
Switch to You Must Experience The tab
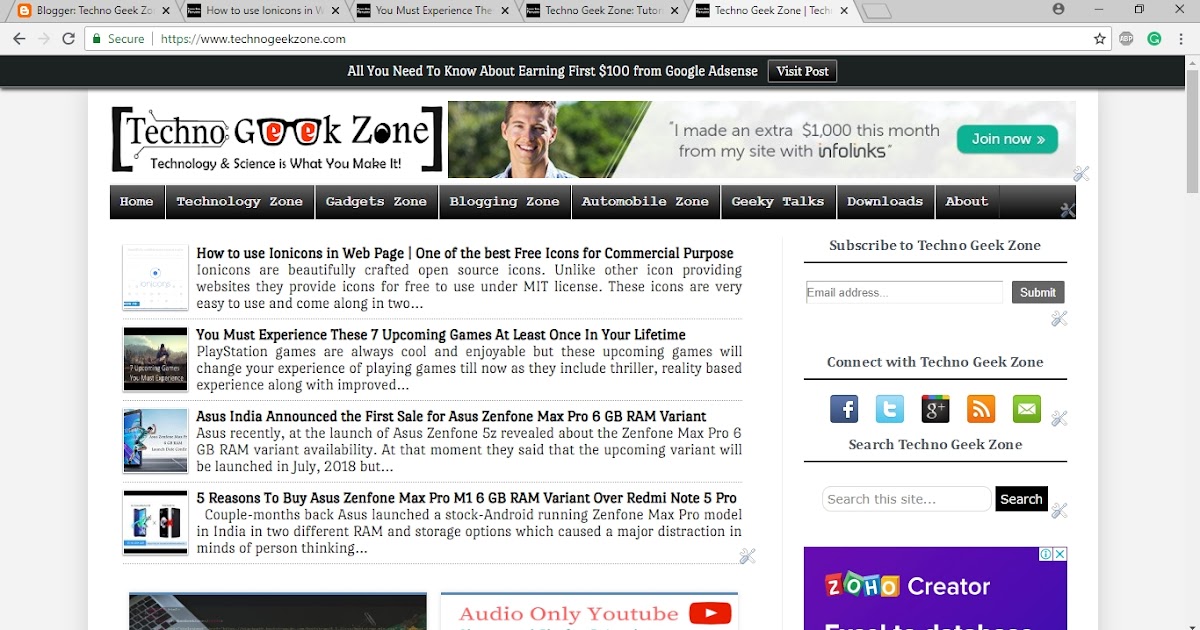pos(434,10)
